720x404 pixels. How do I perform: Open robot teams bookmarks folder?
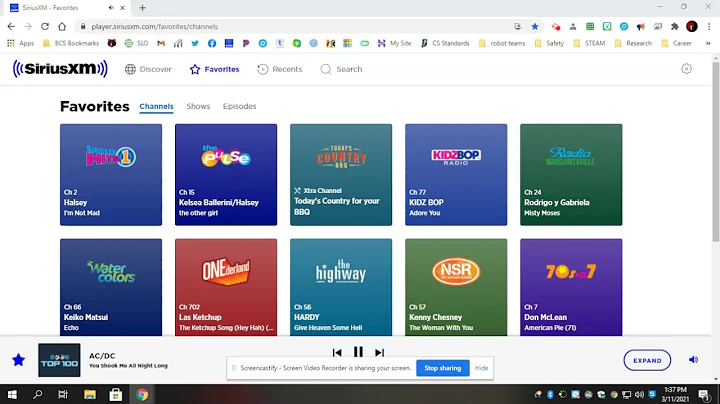(x=502, y=43)
